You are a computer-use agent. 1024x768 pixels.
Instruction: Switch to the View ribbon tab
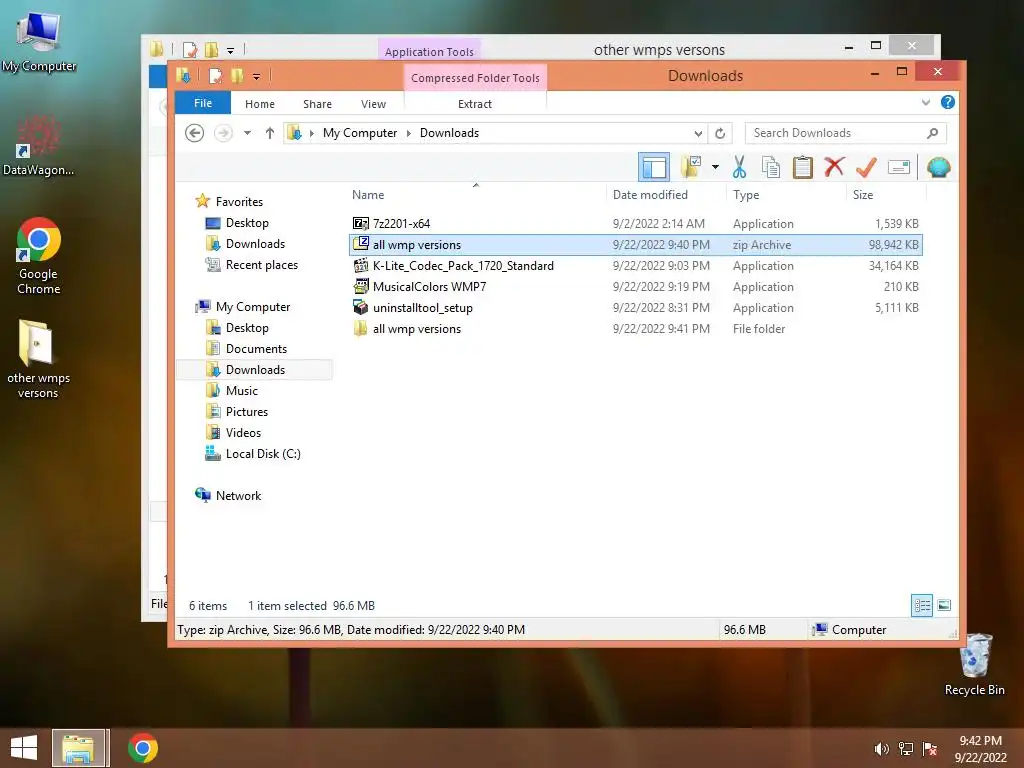pyautogui.click(x=374, y=104)
